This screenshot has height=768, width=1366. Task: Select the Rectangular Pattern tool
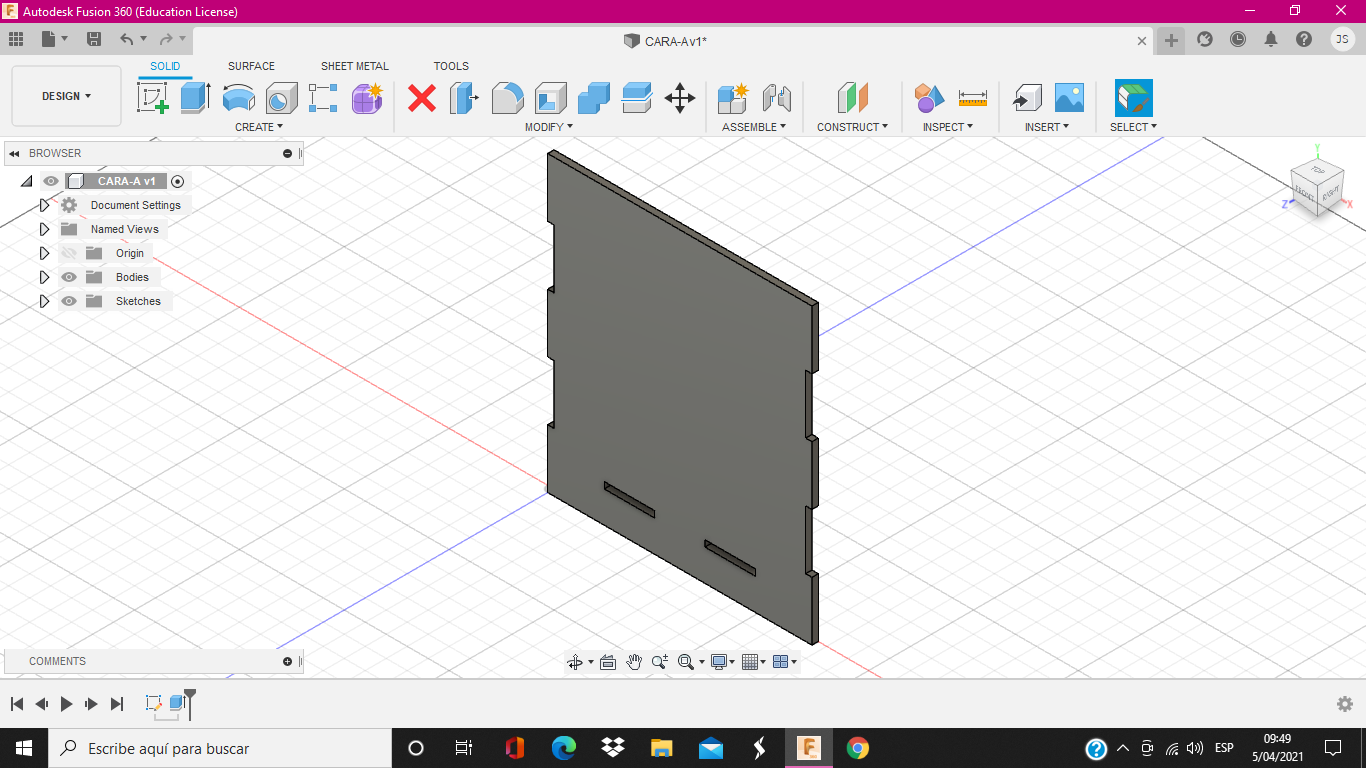323,98
